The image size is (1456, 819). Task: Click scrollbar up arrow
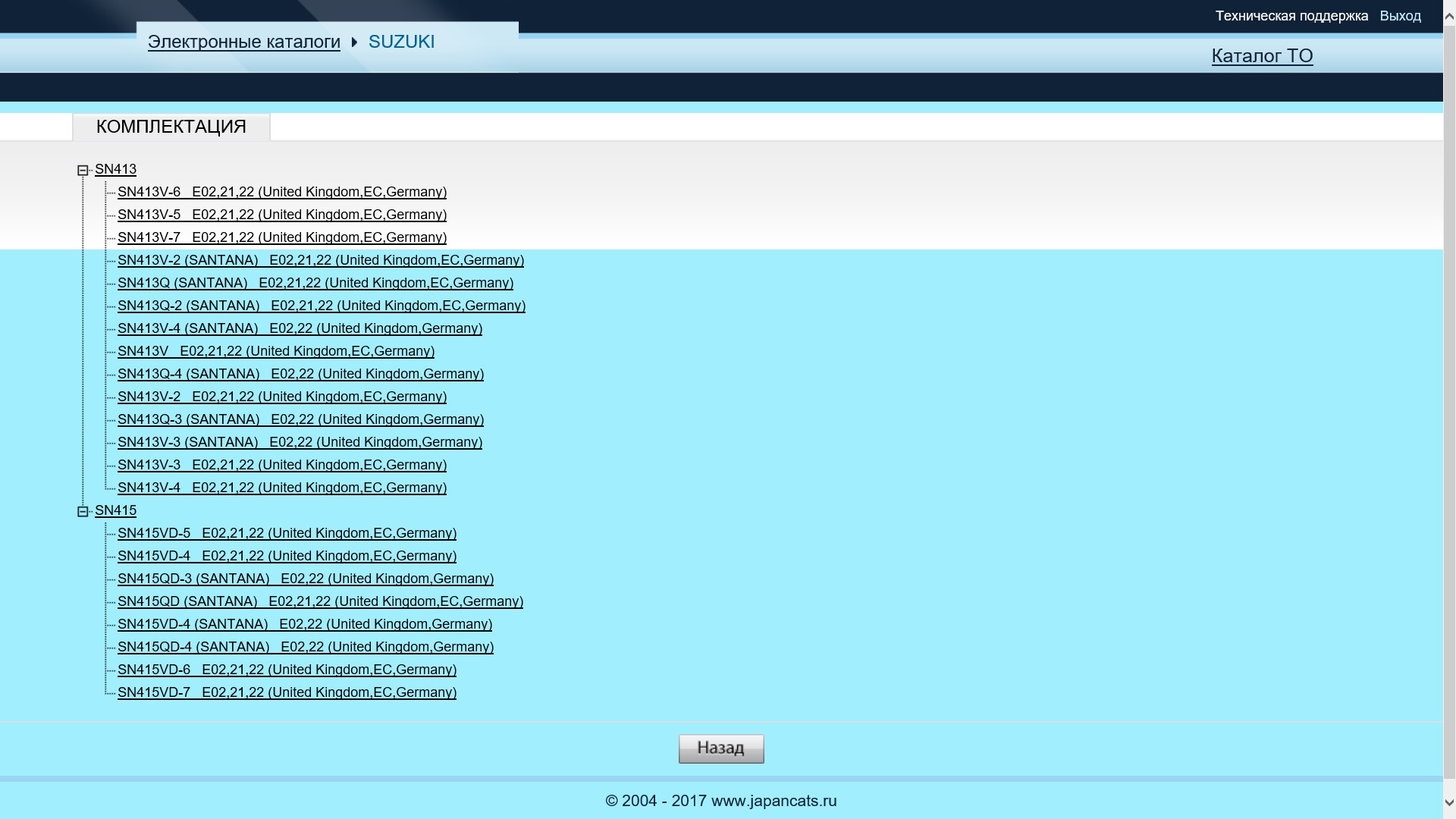pos(1449,16)
